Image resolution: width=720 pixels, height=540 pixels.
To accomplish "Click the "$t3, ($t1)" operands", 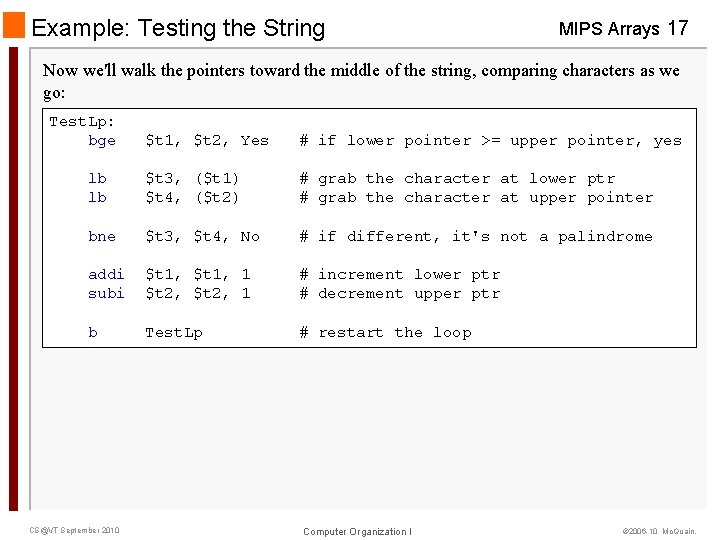I will (192, 179).
